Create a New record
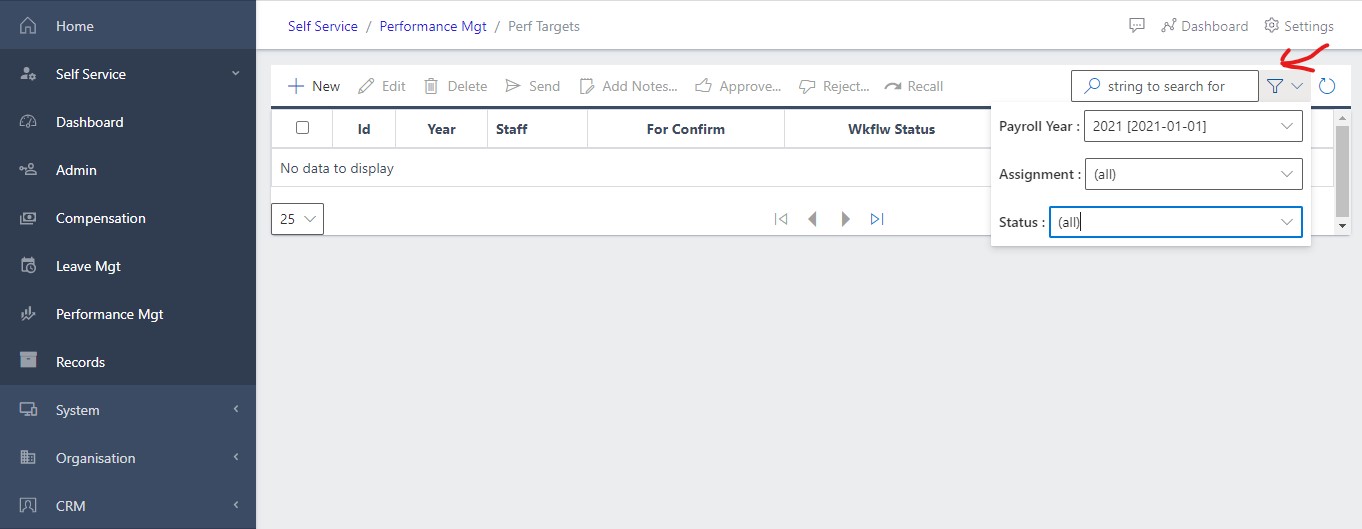 tap(314, 86)
